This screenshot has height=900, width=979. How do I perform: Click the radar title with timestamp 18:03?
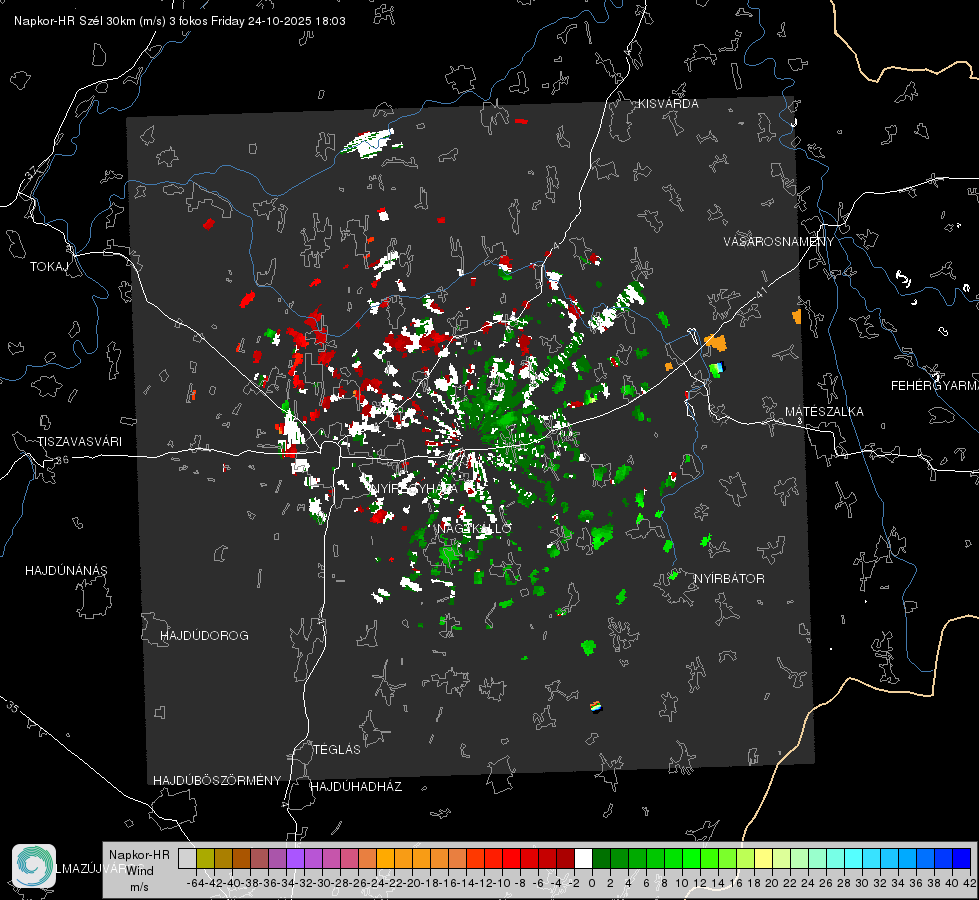click(x=180, y=21)
